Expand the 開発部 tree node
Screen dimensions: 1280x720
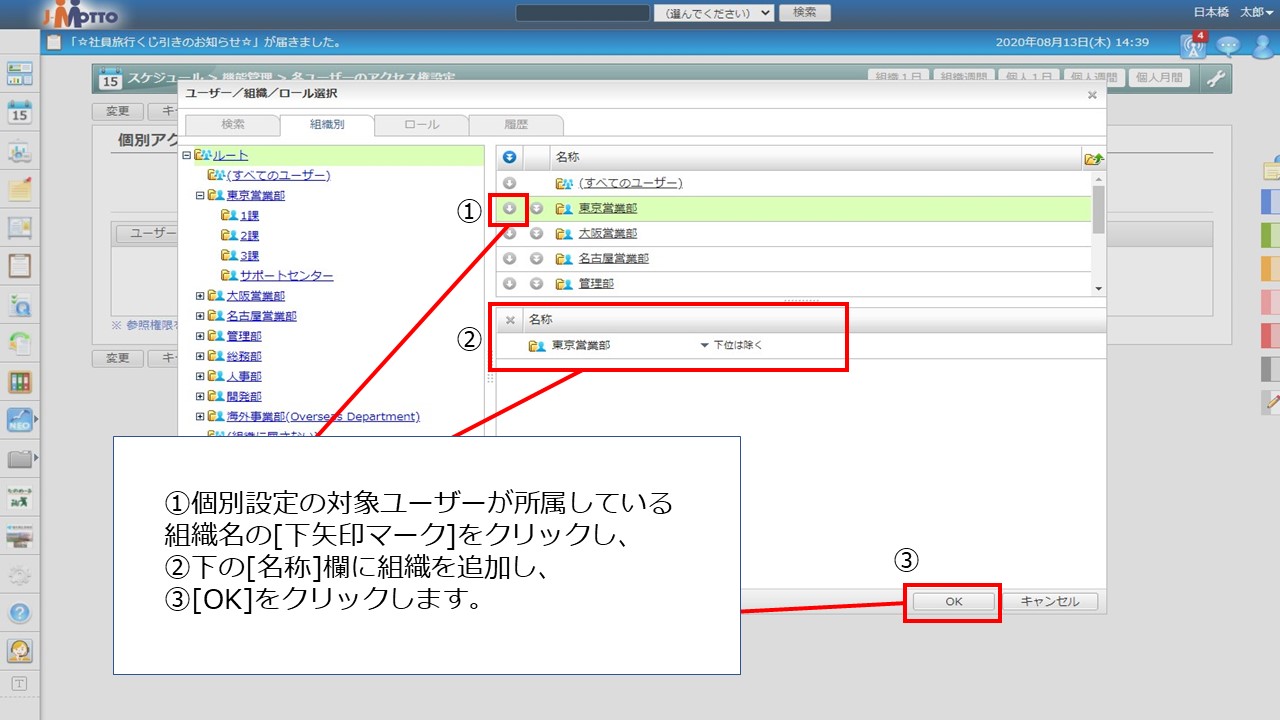click(200, 396)
